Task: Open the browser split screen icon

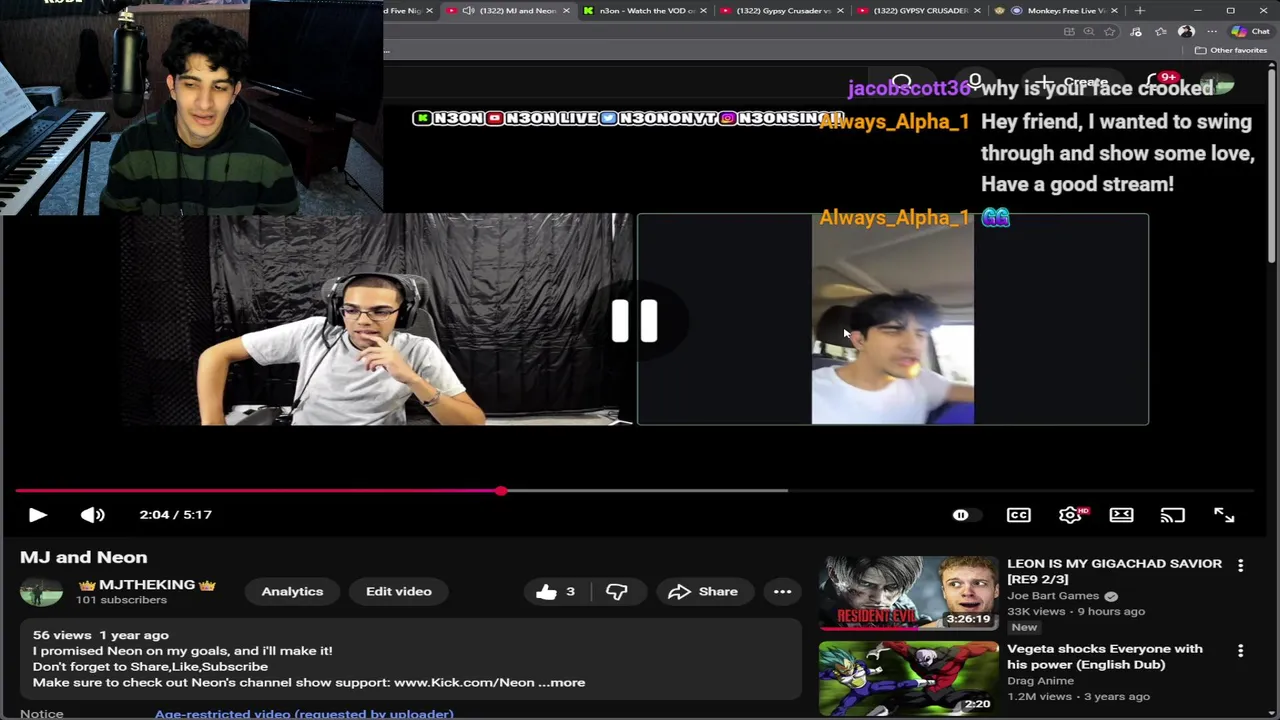Action: pyautogui.click(x=1069, y=31)
